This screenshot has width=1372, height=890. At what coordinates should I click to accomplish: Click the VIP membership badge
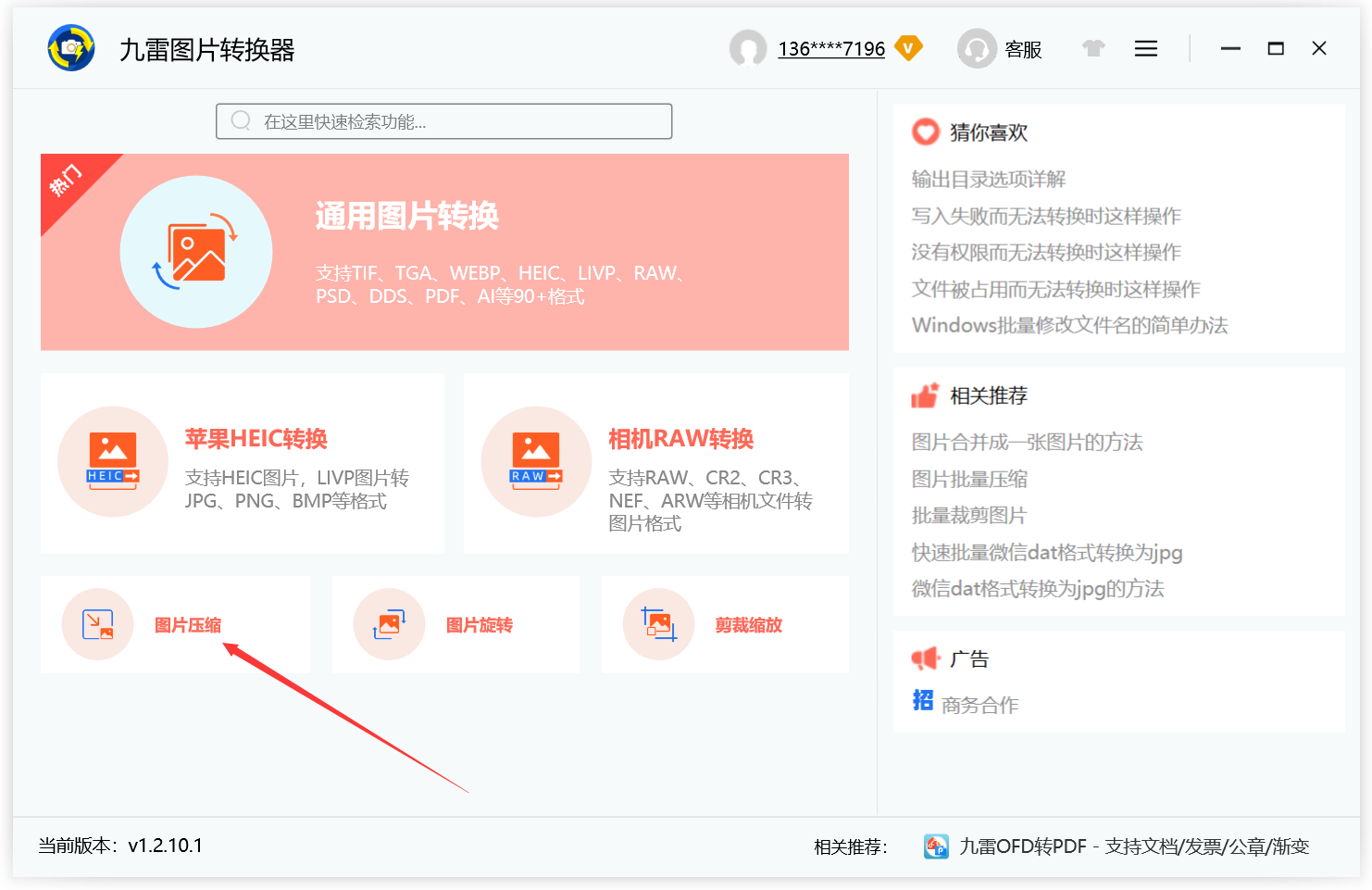(x=908, y=48)
